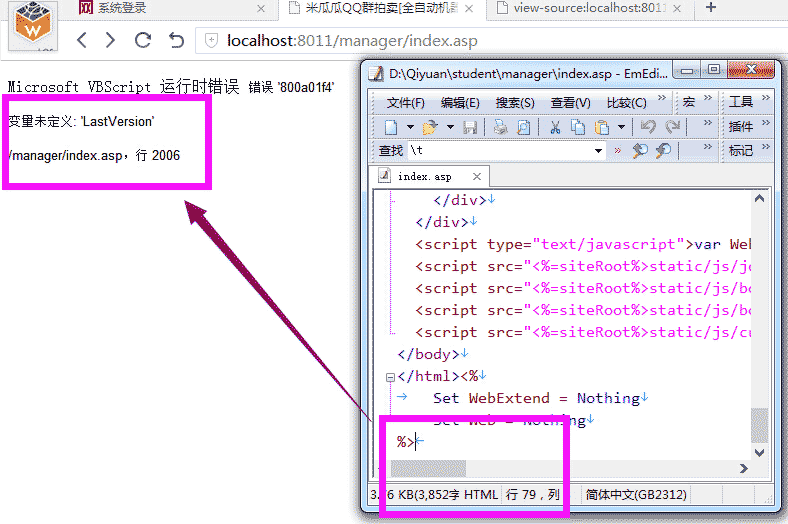Open the 文件(F) menu
Screen dimensions: 788x524
pyautogui.click(x=405, y=102)
